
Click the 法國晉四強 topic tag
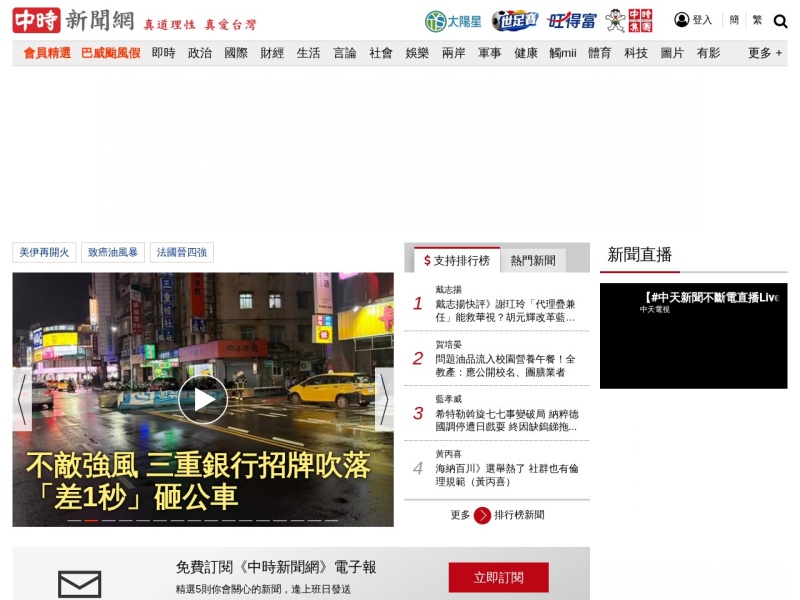click(182, 252)
